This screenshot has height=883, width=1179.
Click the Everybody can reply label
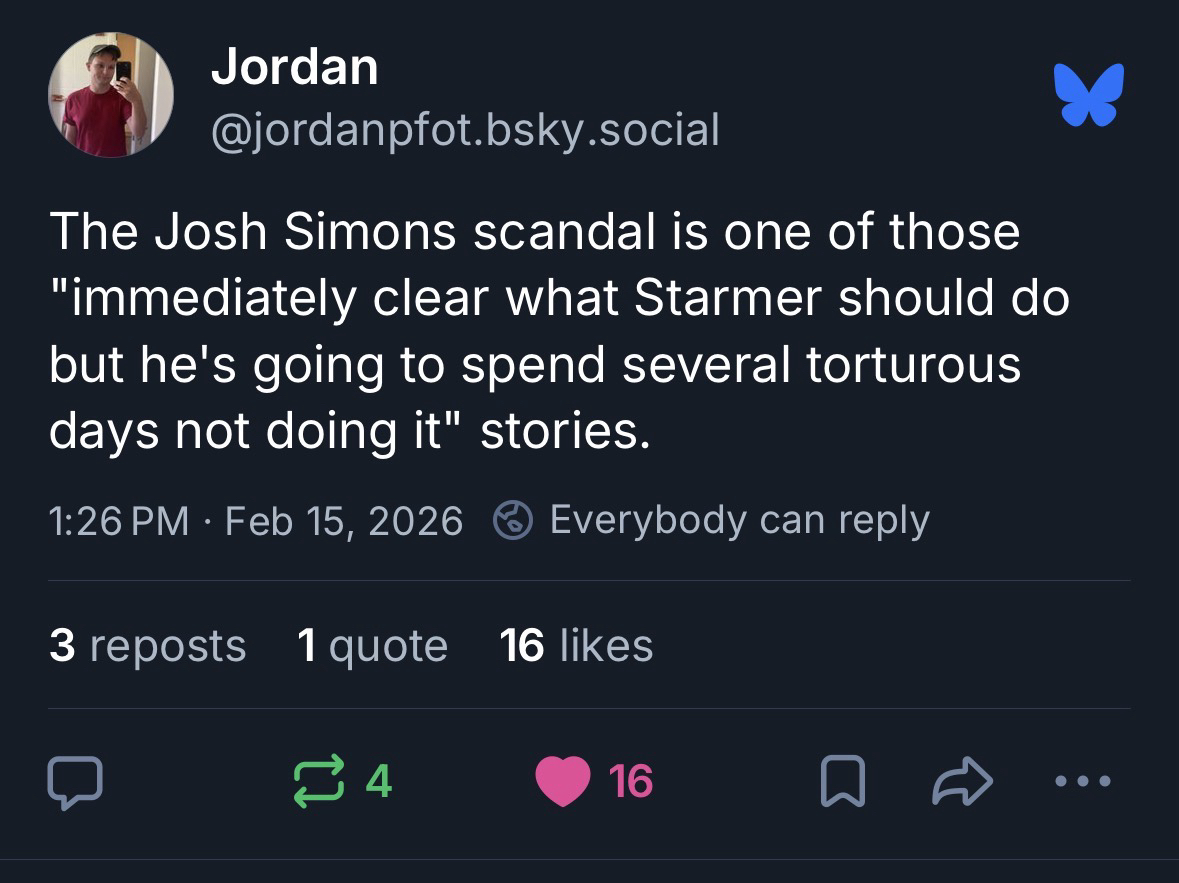(x=739, y=520)
